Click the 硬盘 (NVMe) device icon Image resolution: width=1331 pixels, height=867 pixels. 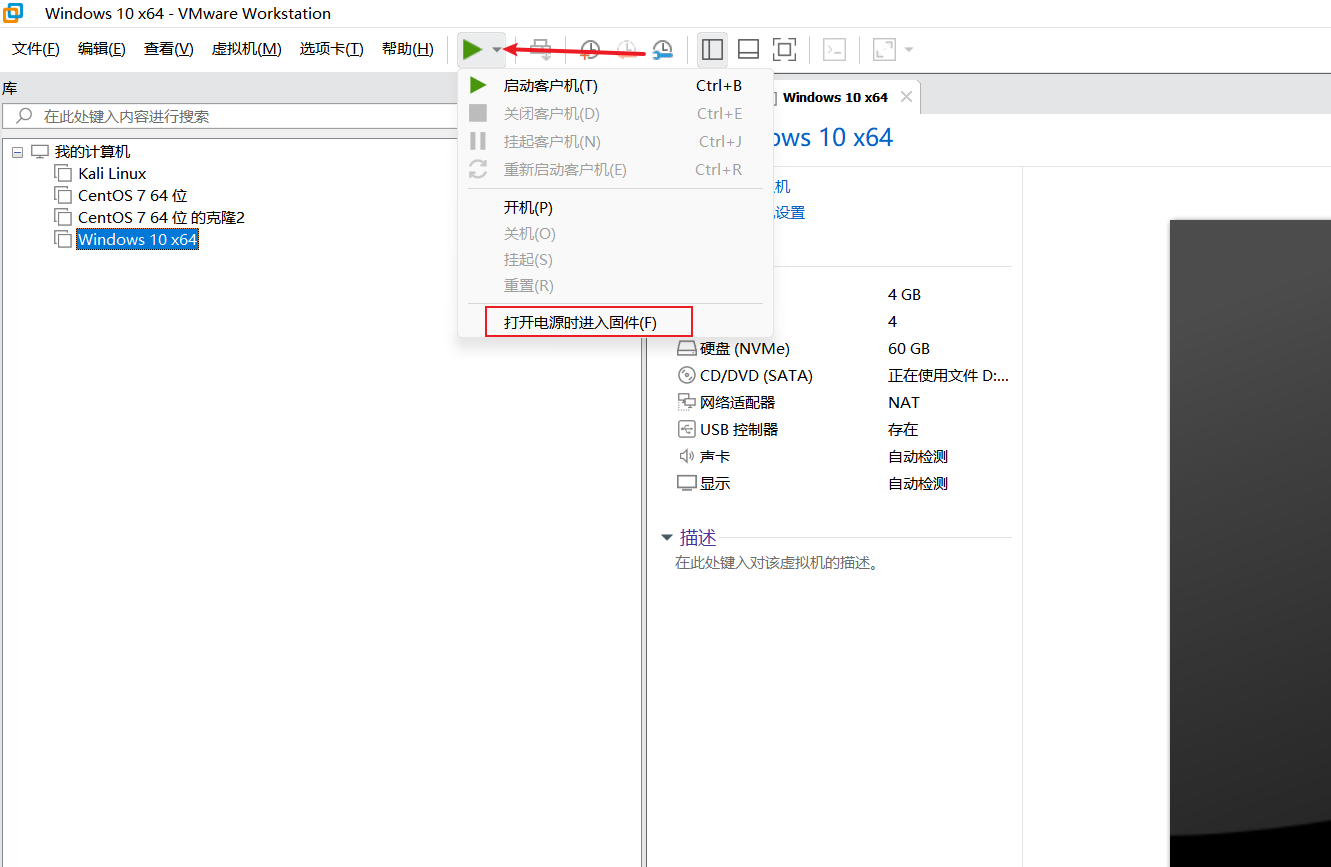(686, 349)
